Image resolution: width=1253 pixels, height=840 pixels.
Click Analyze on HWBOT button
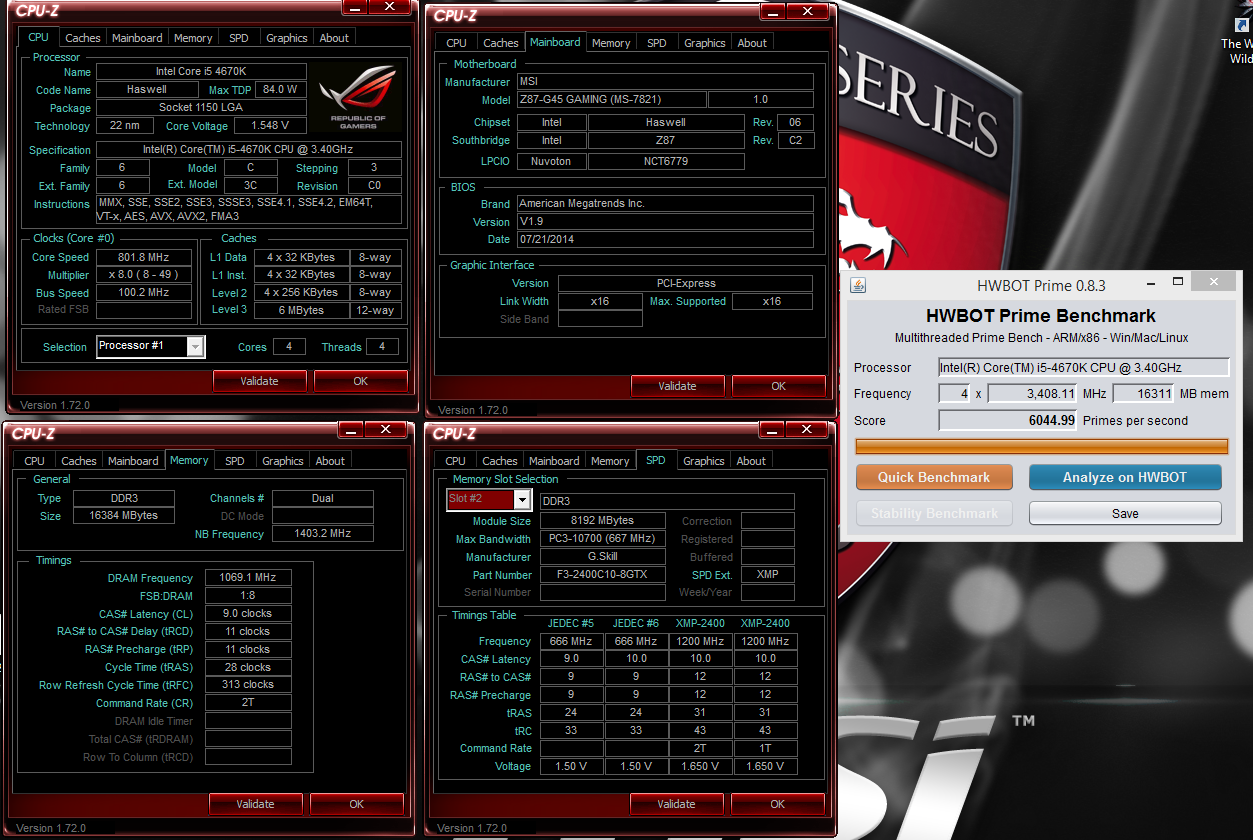tap(1125, 477)
